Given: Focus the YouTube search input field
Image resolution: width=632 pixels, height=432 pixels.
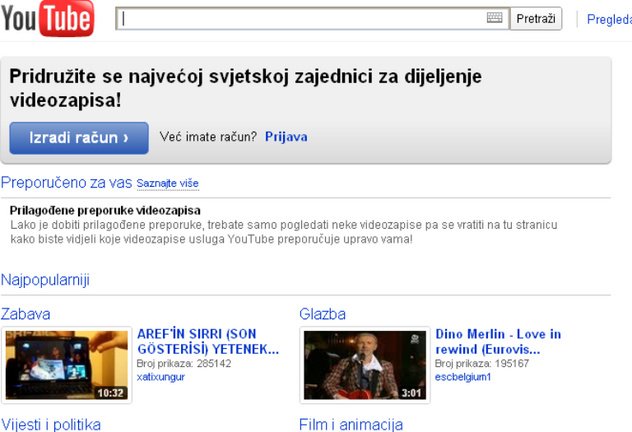Looking at the screenshot, I should click(312, 19).
